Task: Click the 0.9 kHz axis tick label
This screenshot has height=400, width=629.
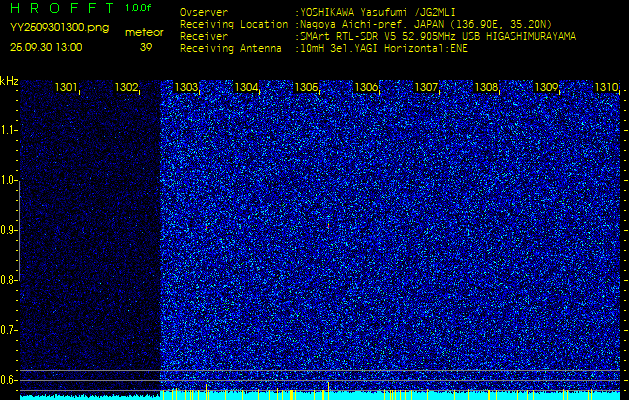Action: 8,230
